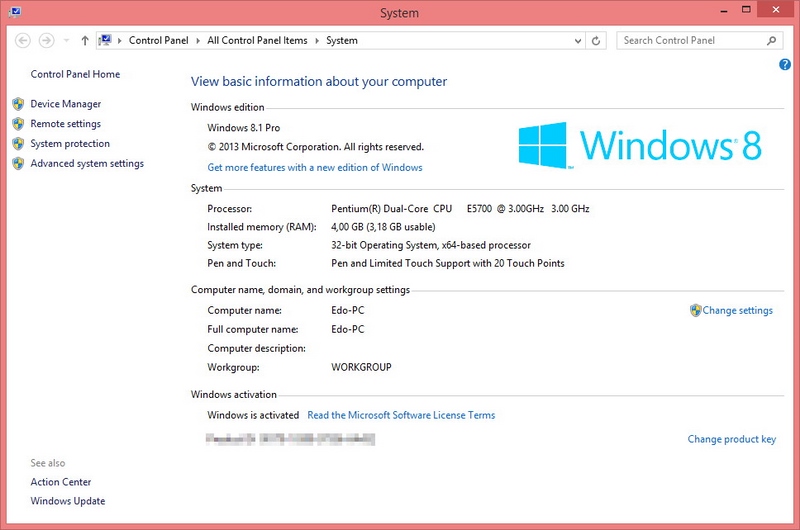Open System protection link
This screenshot has width=800, height=530.
[x=70, y=144]
